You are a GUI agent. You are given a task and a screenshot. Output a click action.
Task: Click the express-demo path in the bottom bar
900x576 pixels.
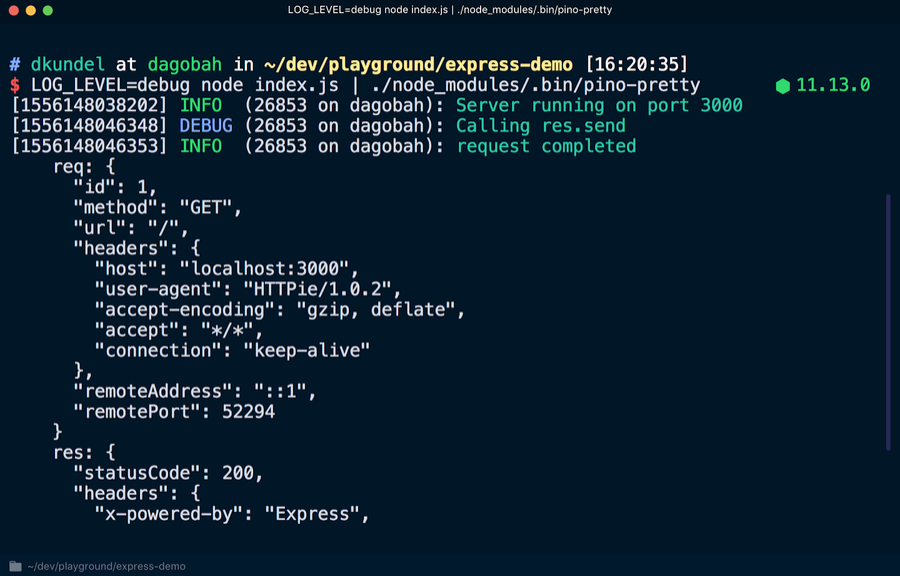[106, 566]
